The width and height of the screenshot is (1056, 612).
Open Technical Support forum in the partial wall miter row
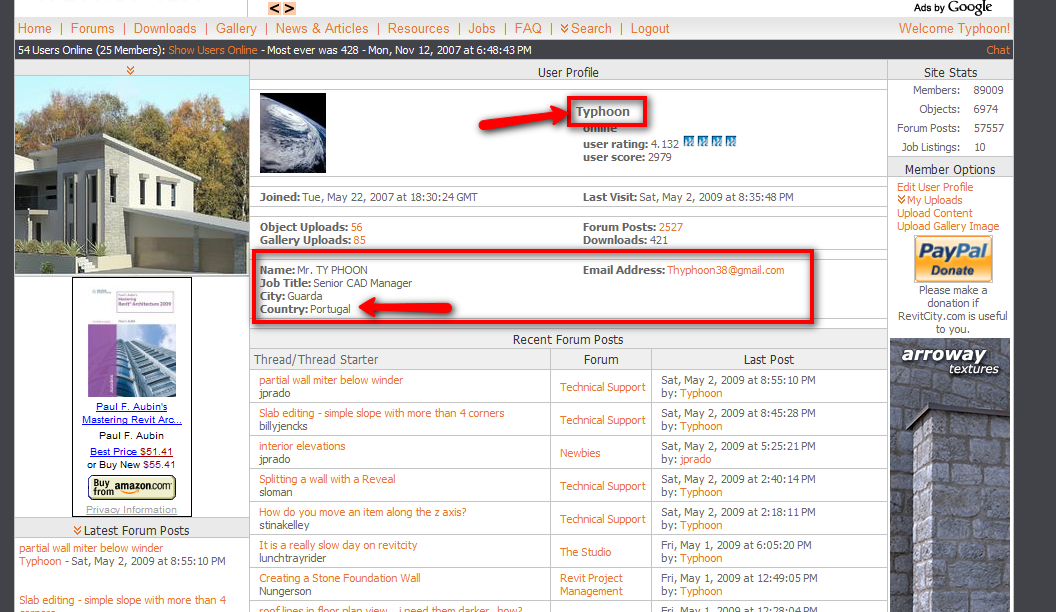602,386
